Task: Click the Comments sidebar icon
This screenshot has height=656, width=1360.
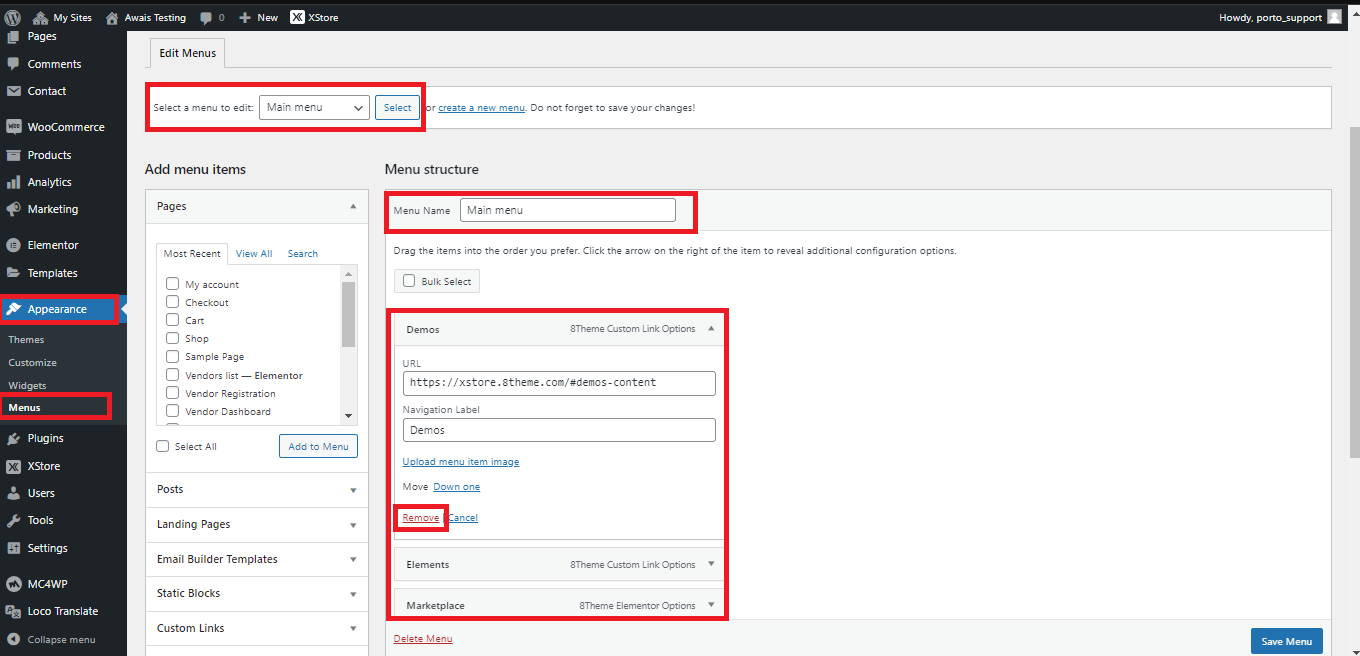Action: 13,63
